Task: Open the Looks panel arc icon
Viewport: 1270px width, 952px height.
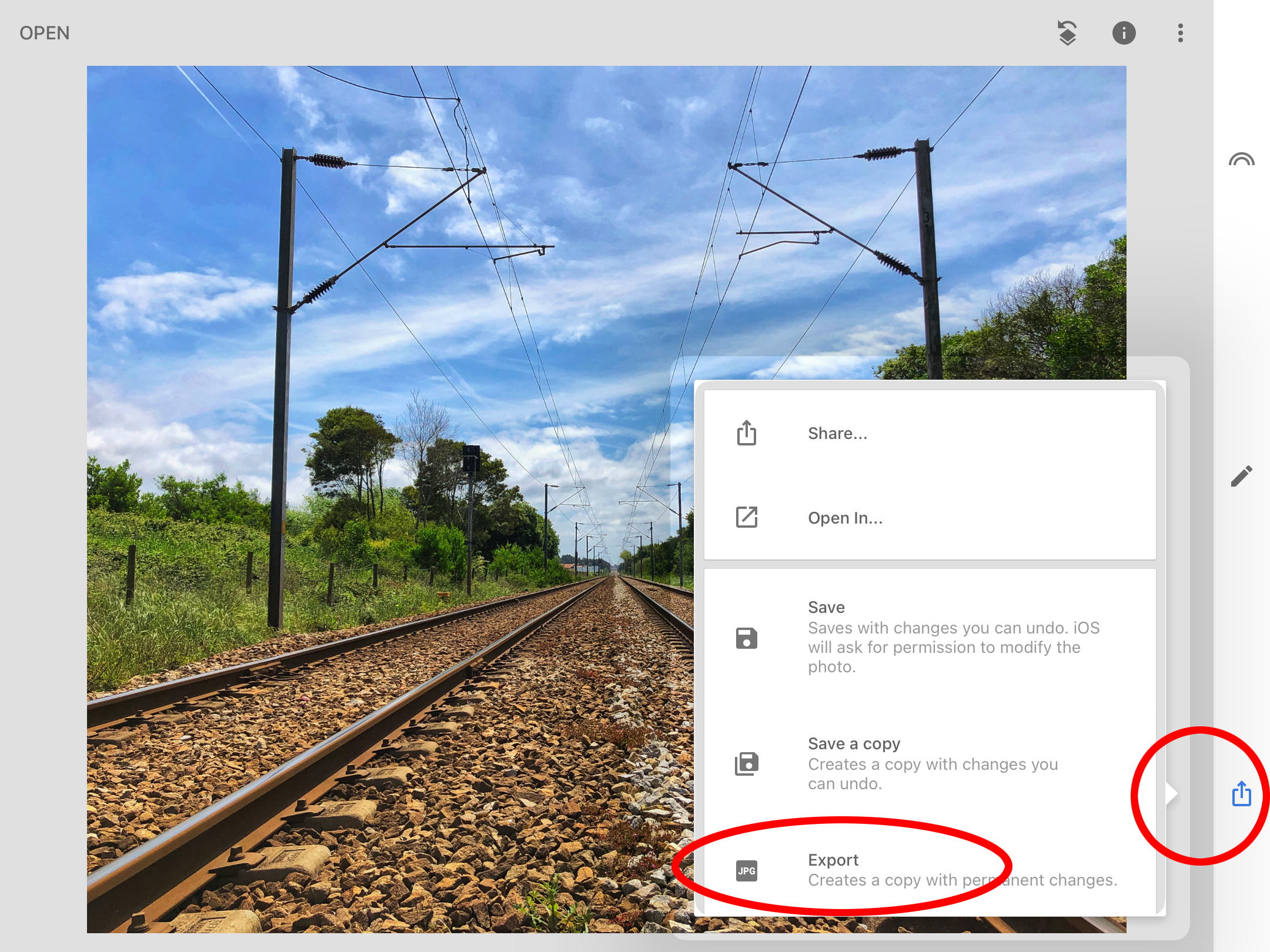Action: [1241, 160]
